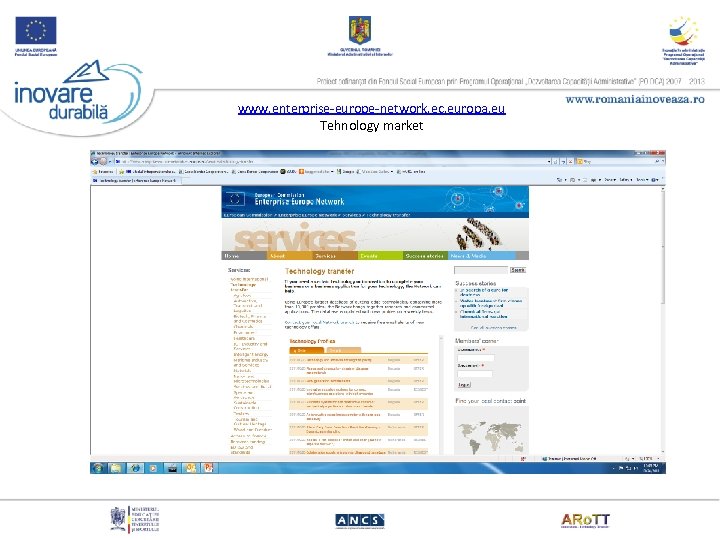Image resolution: width=720 pixels, height=540 pixels.
Task: Click the ARoTT logo at the bottom
Action: [x=585, y=520]
